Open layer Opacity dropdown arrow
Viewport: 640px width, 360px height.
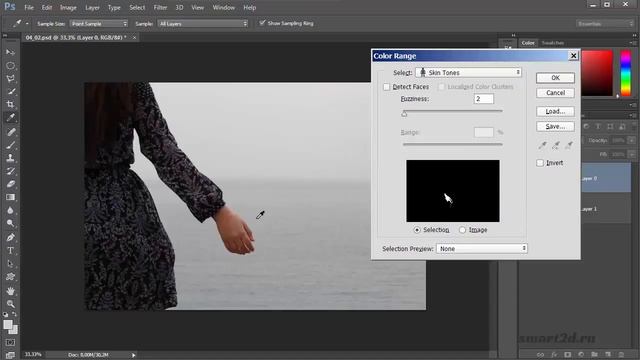point(631,140)
